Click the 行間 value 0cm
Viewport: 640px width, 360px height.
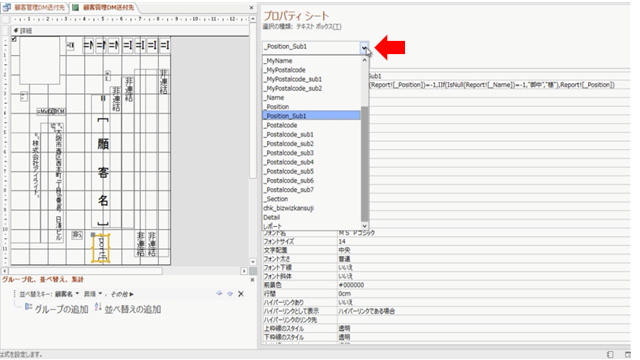(484, 294)
